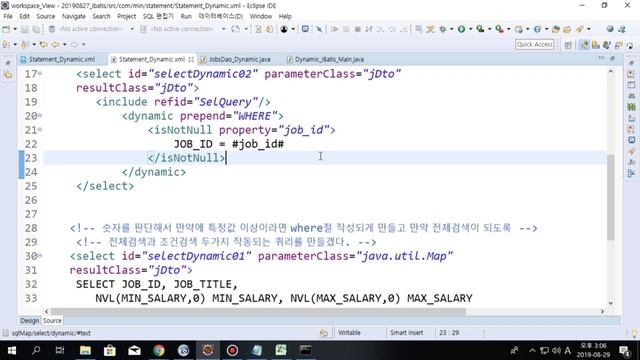Expand the Debug button dropdown arrow
Image resolution: width=640 pixels, height=360 pixels.
click(x=451, y=29)
